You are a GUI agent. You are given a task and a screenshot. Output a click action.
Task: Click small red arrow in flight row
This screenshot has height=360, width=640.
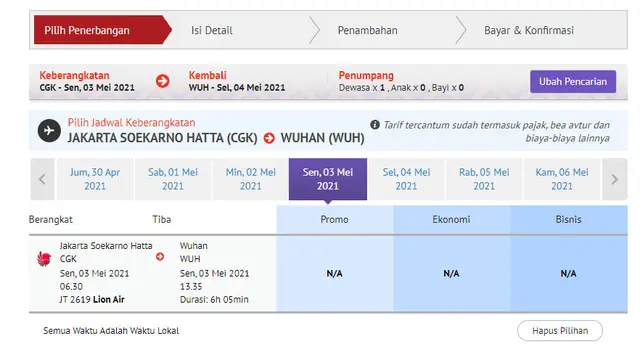tap(160, 256)
